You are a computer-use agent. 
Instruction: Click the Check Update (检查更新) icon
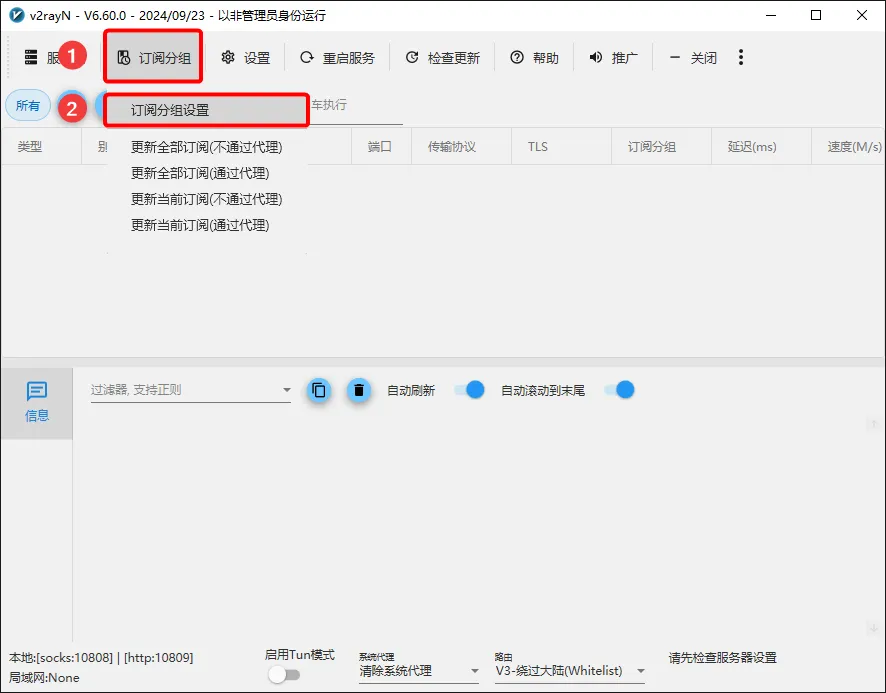412,58
